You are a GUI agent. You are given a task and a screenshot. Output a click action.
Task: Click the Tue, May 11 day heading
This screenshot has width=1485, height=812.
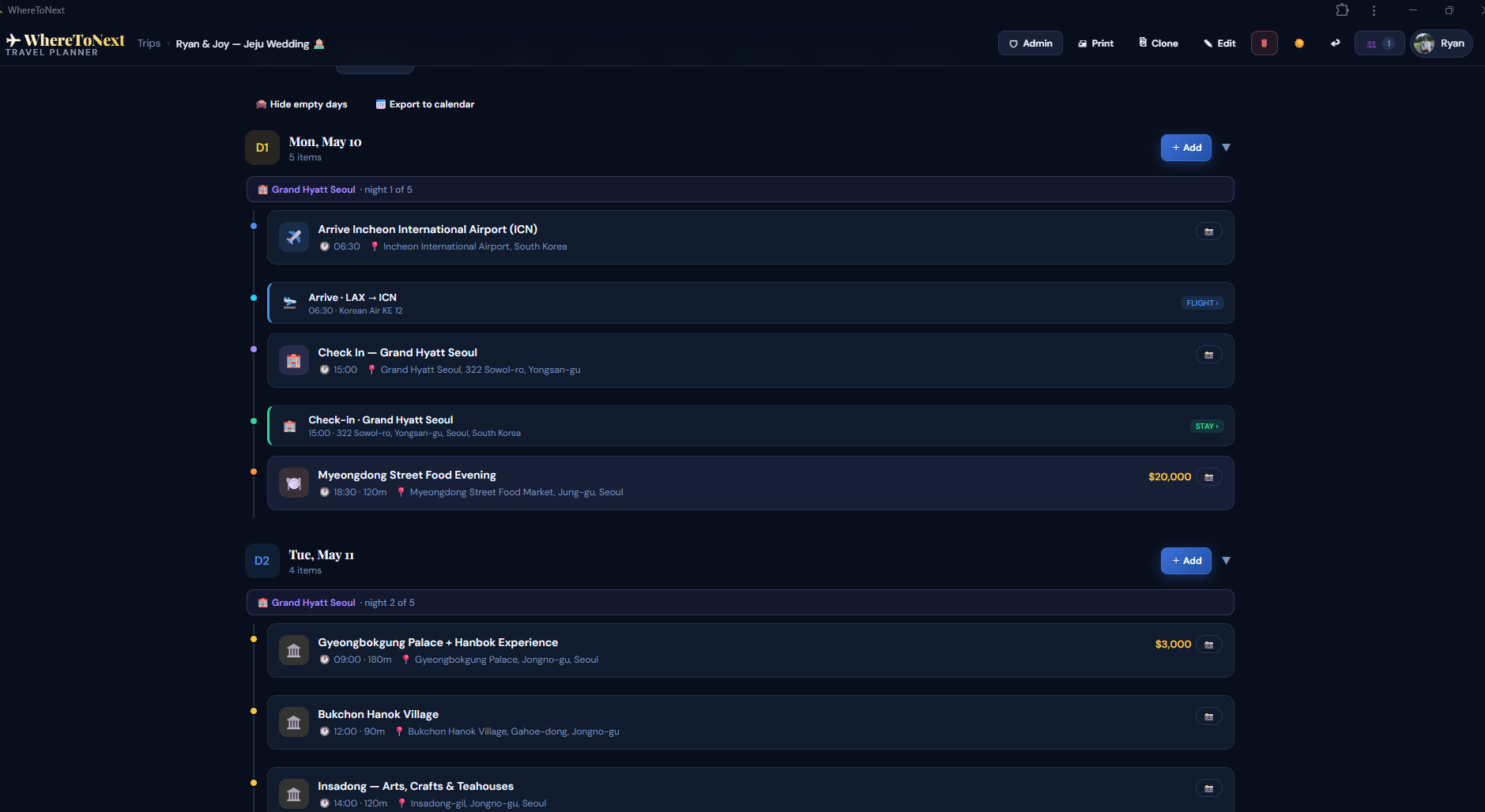(x=321, y=555)
